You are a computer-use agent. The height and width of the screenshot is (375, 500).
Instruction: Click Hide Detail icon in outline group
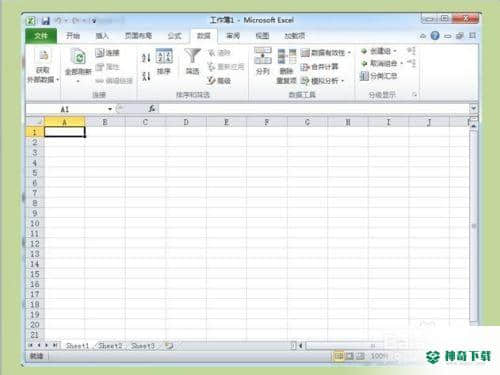click(412, 63)
